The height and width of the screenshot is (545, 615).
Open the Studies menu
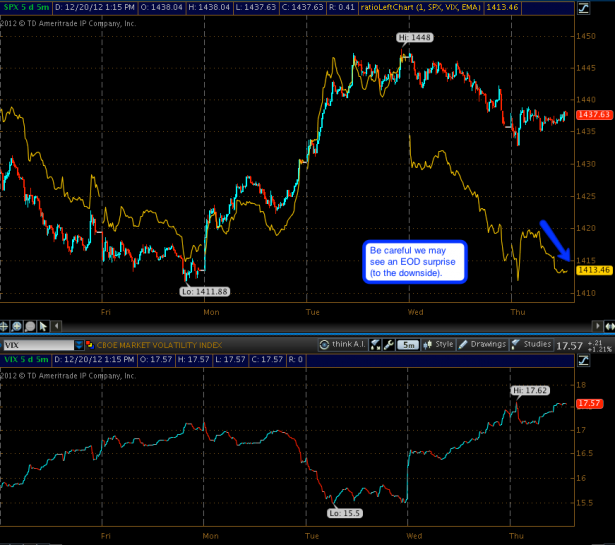click(532, 345)
